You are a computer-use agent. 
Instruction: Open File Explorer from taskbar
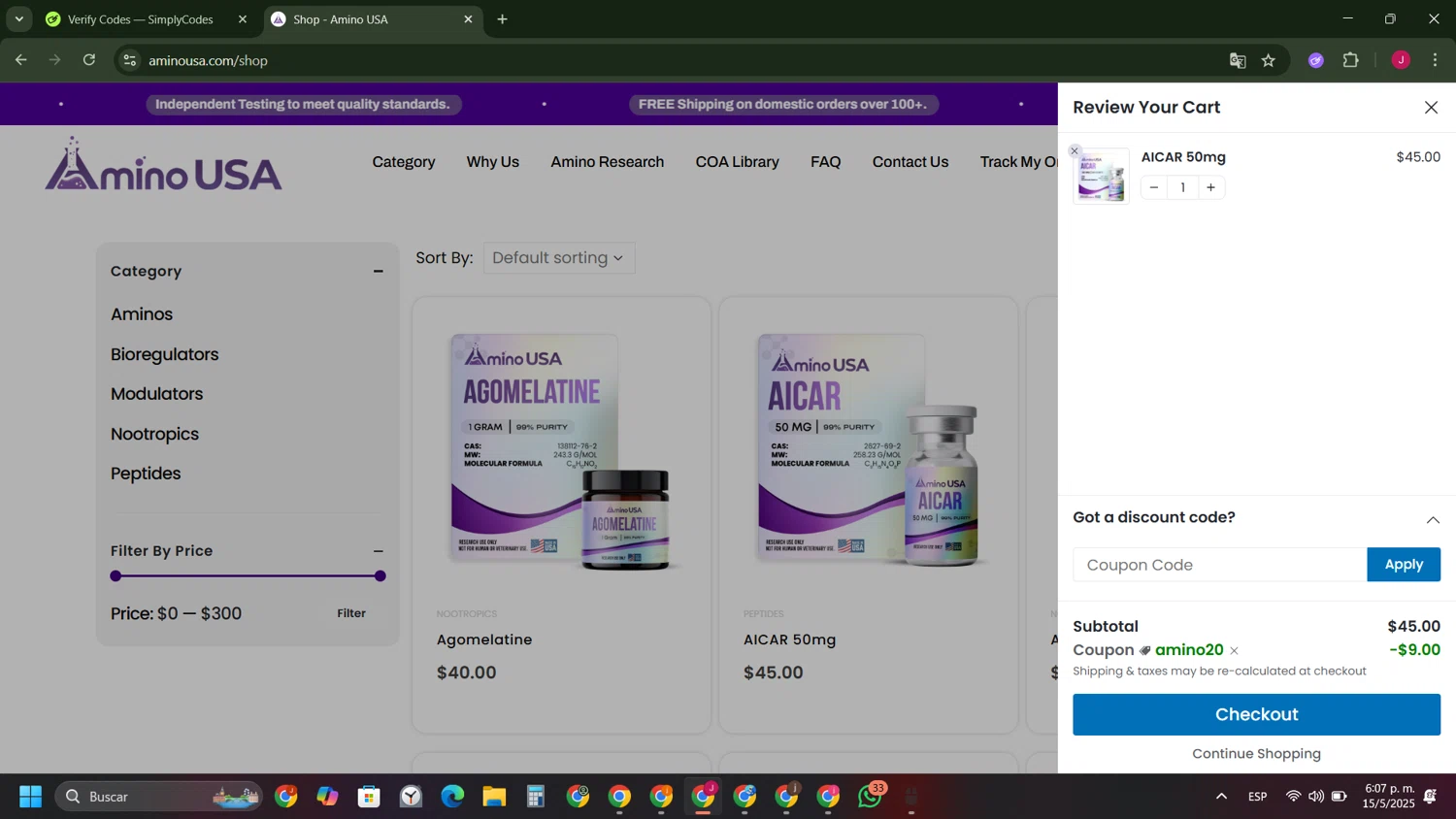[494, 797]
